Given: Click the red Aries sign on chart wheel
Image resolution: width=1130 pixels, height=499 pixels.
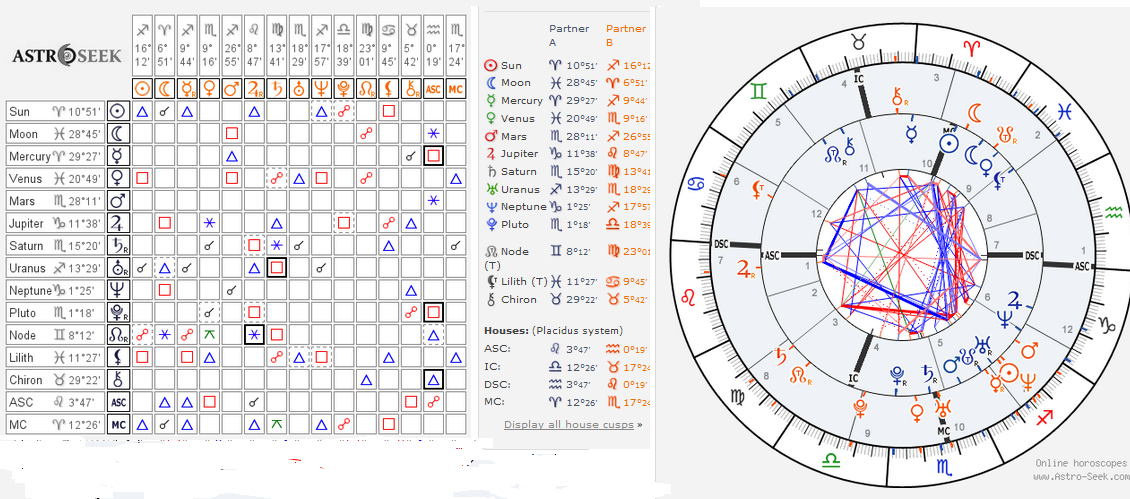Looking at the screenshot, I should coord(968,45).
